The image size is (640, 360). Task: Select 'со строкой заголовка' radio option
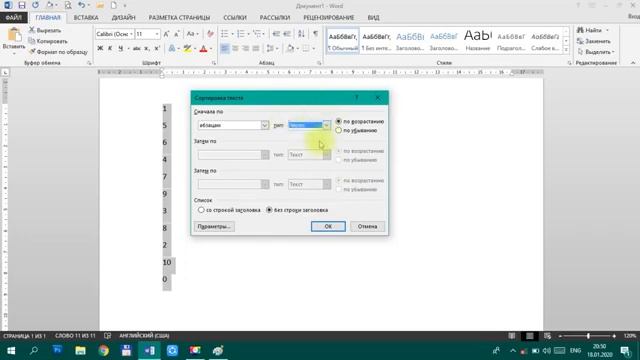click(201, 210)
